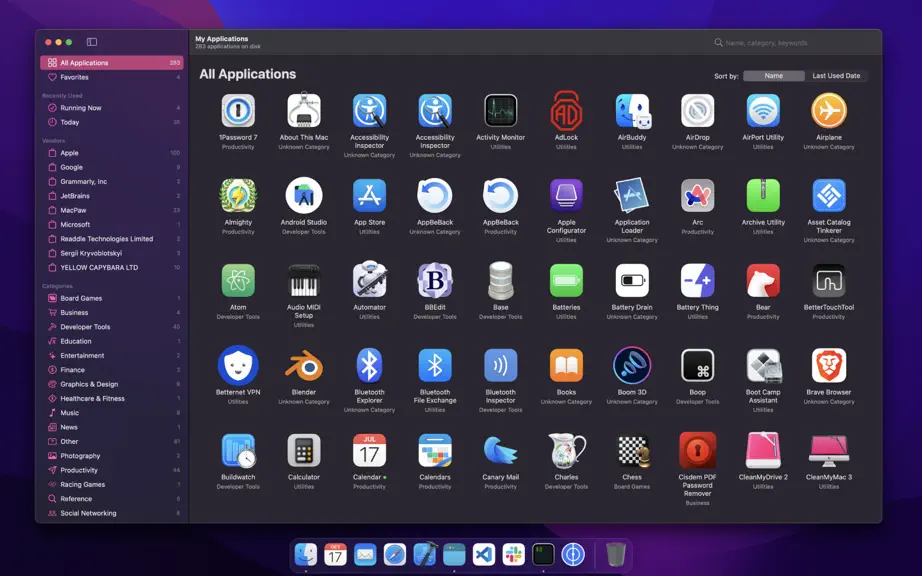
Task: Sort applications by Last Used Date
Action: click(x=836, y=76)
